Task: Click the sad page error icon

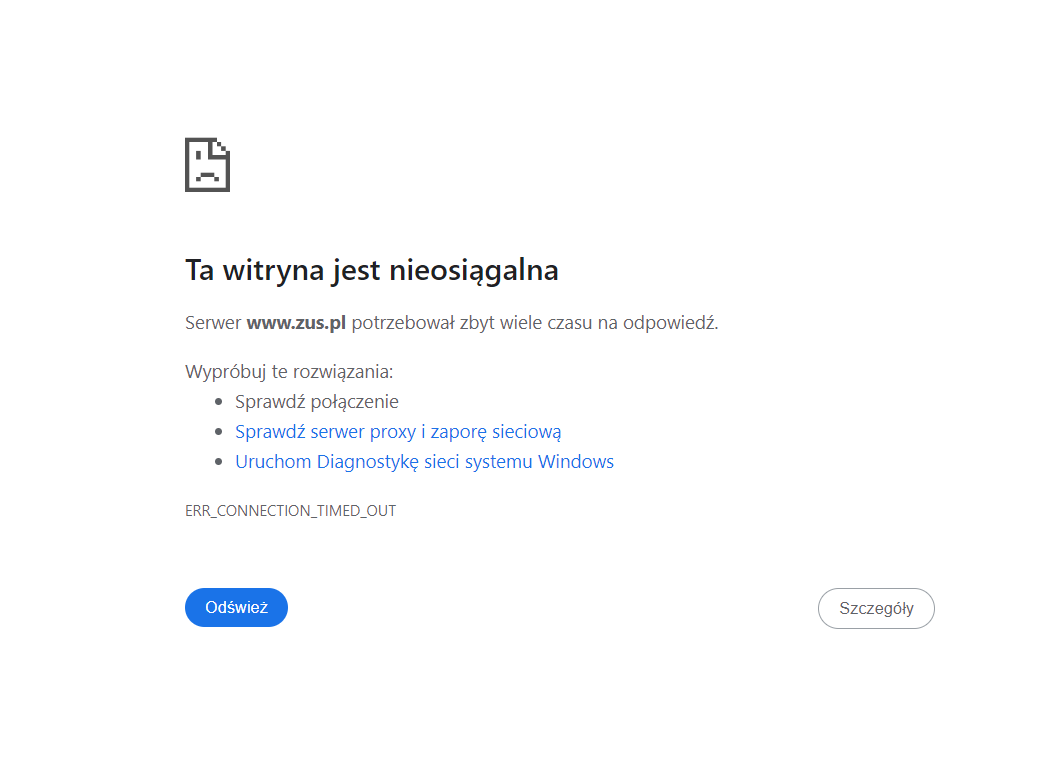Action: click(x=207, y=164)
